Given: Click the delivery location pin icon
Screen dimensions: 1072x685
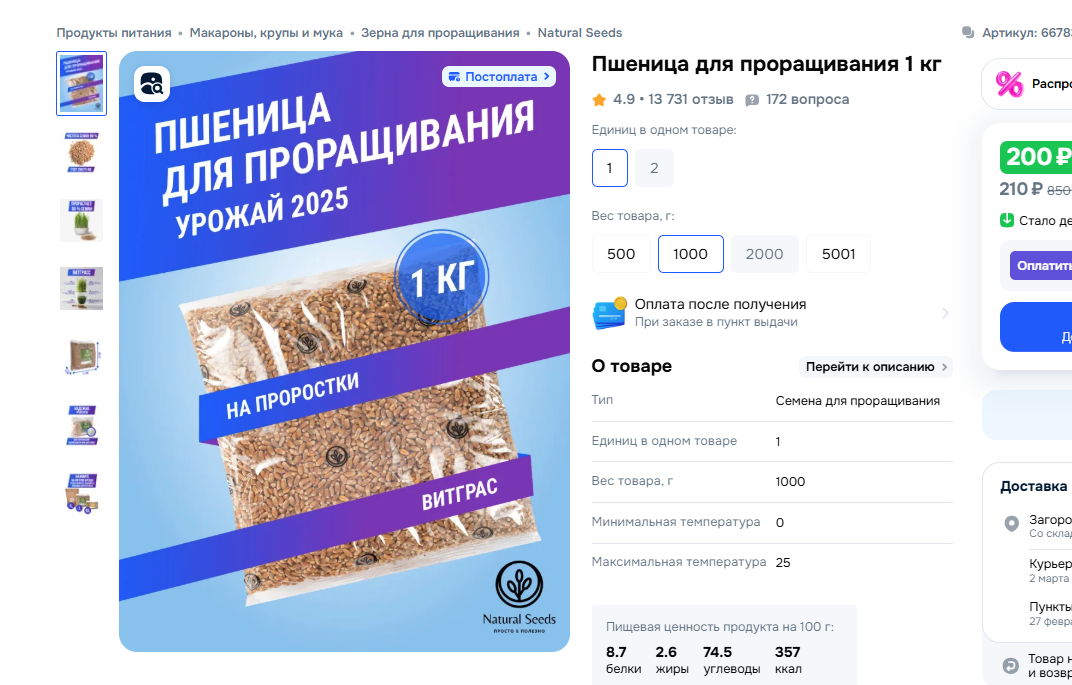Looking at the screenshot, I should click(1011, 524).
